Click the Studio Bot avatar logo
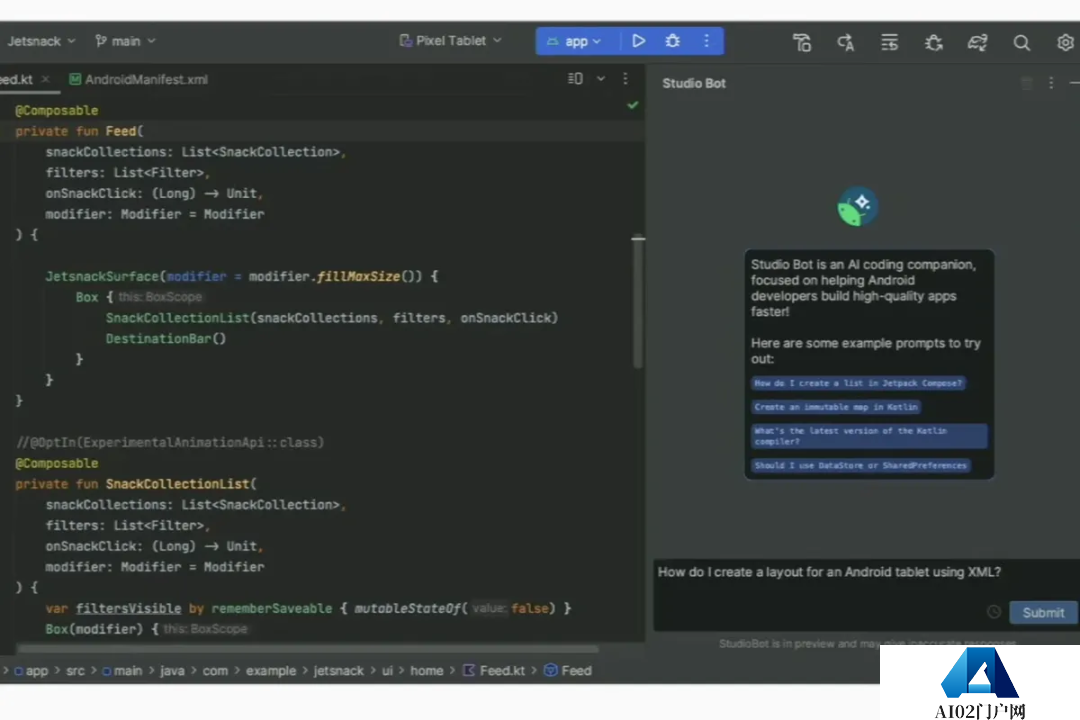This screenshot has height=720, width=1080. [857, 207]
